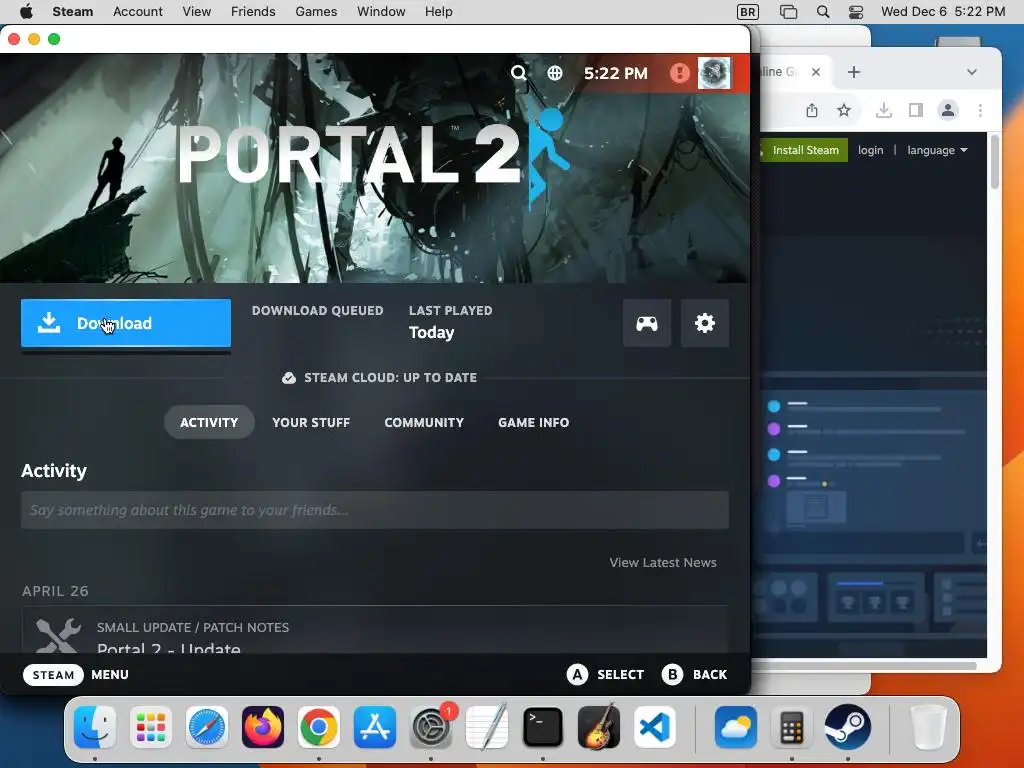Viewport: 1024px width, 768px height.
Task: Open the View menu
Action: tap(197, 11)
